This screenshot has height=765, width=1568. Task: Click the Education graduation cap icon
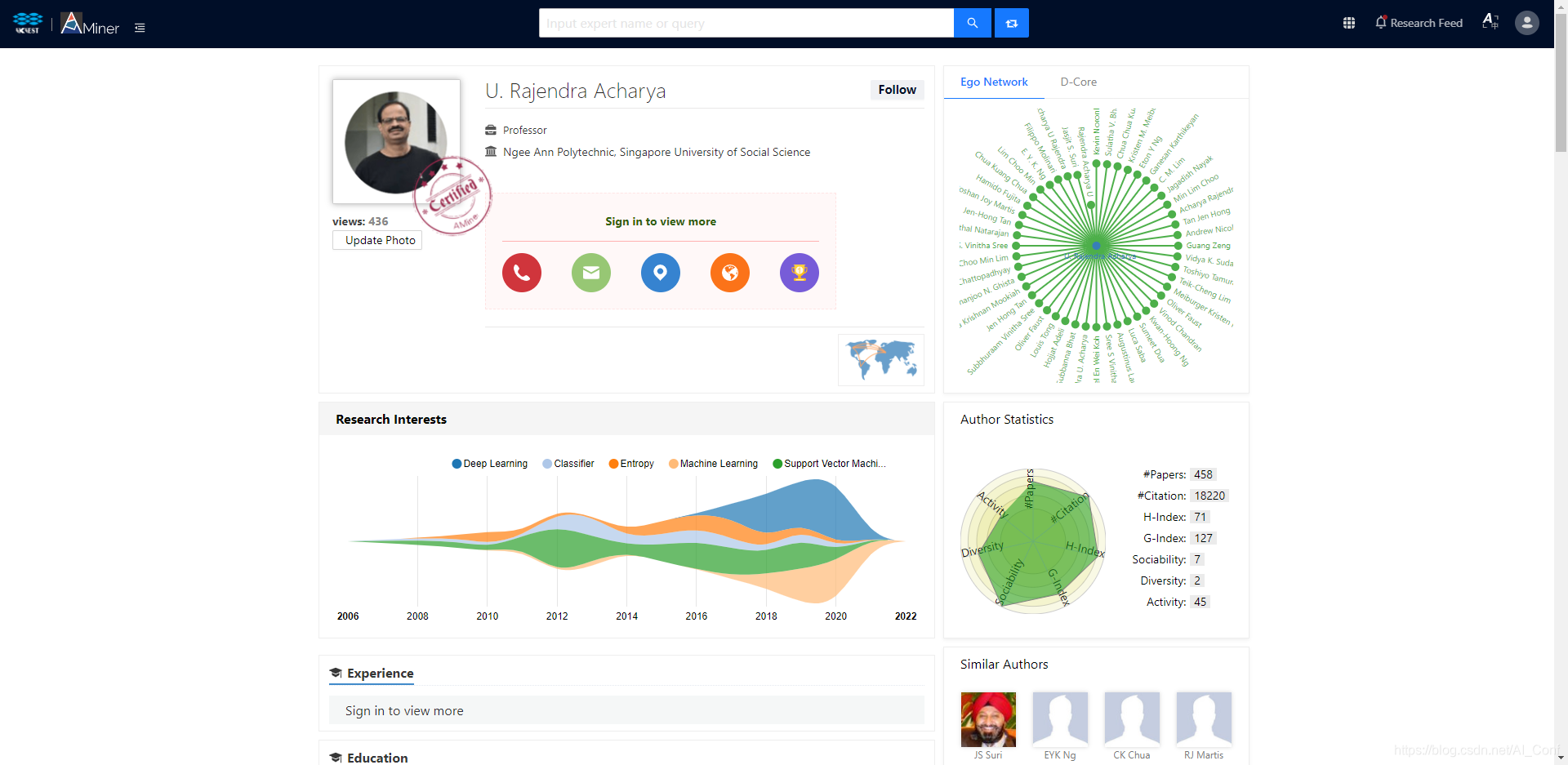(336, 758)
